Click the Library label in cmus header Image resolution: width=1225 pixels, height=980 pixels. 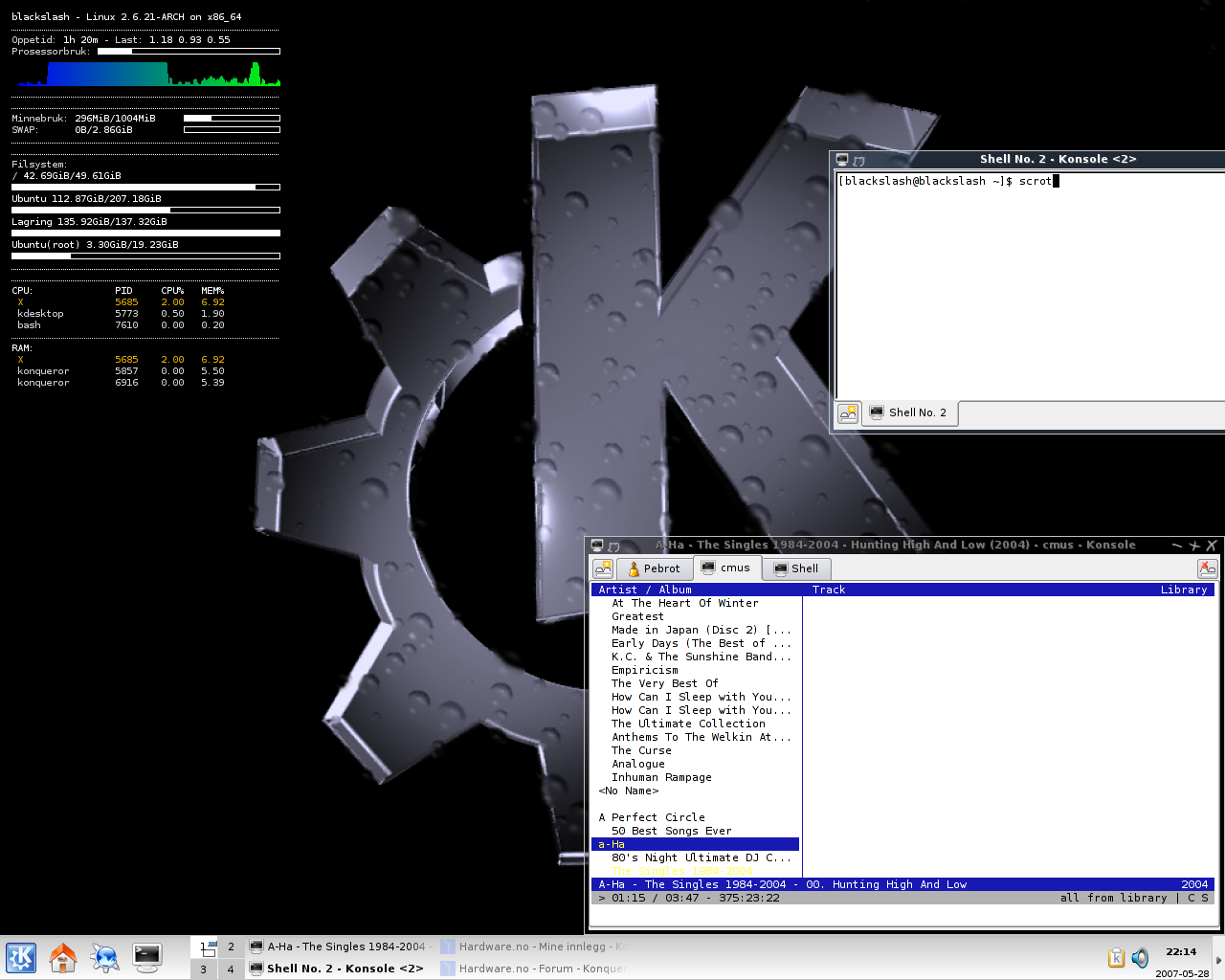pos(1184,590)
